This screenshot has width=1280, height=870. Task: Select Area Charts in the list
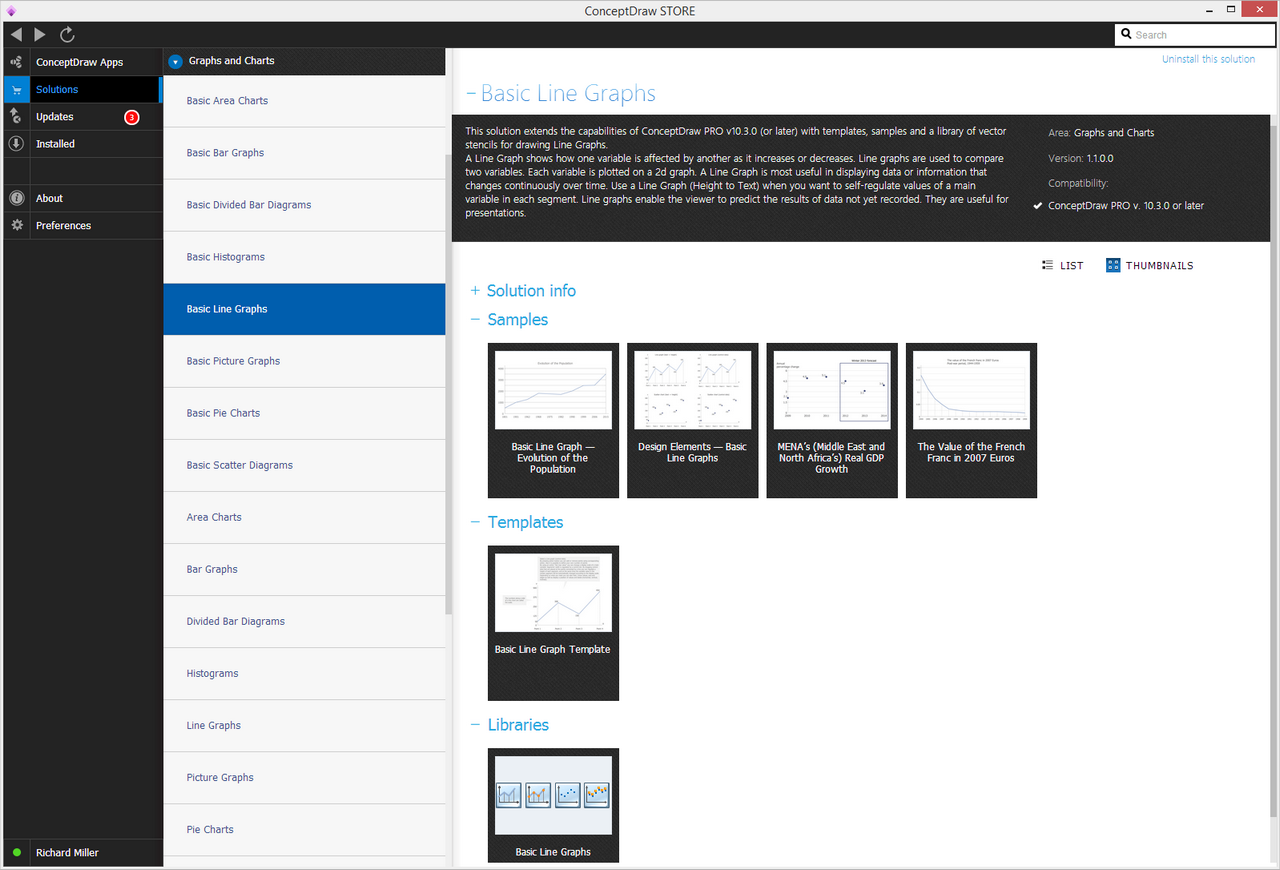[x=304, y=517]
